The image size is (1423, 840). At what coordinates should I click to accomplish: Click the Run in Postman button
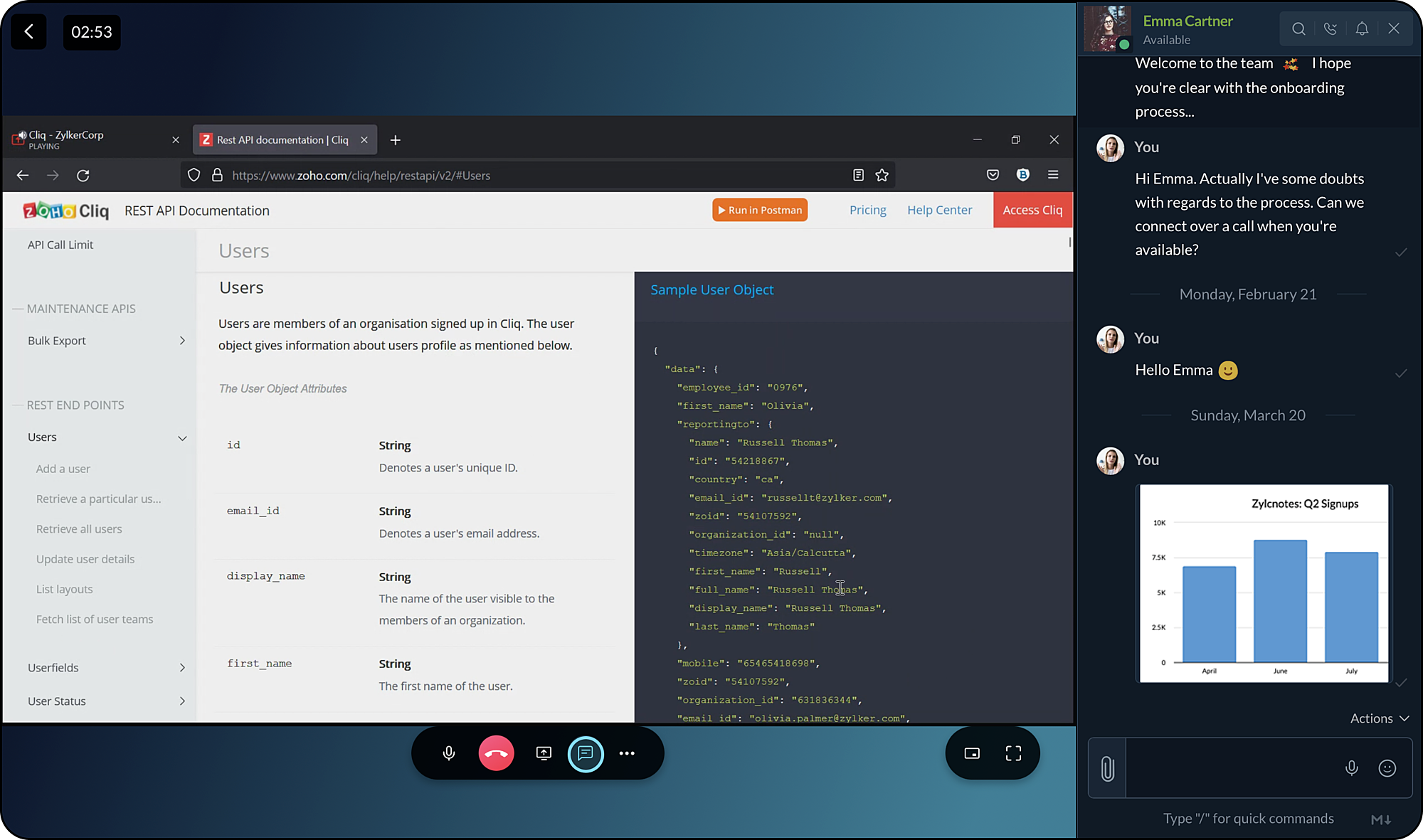[x=759, y=210]
